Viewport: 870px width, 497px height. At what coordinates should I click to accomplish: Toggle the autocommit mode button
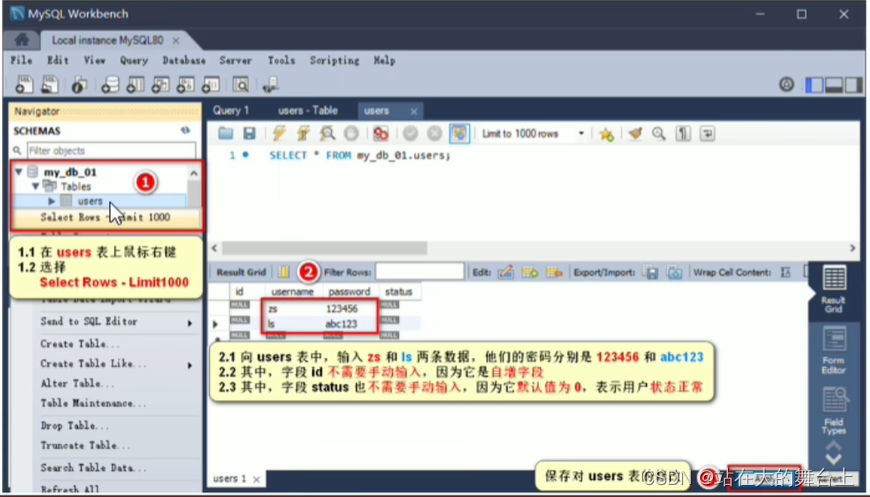[x=459, y=133]
